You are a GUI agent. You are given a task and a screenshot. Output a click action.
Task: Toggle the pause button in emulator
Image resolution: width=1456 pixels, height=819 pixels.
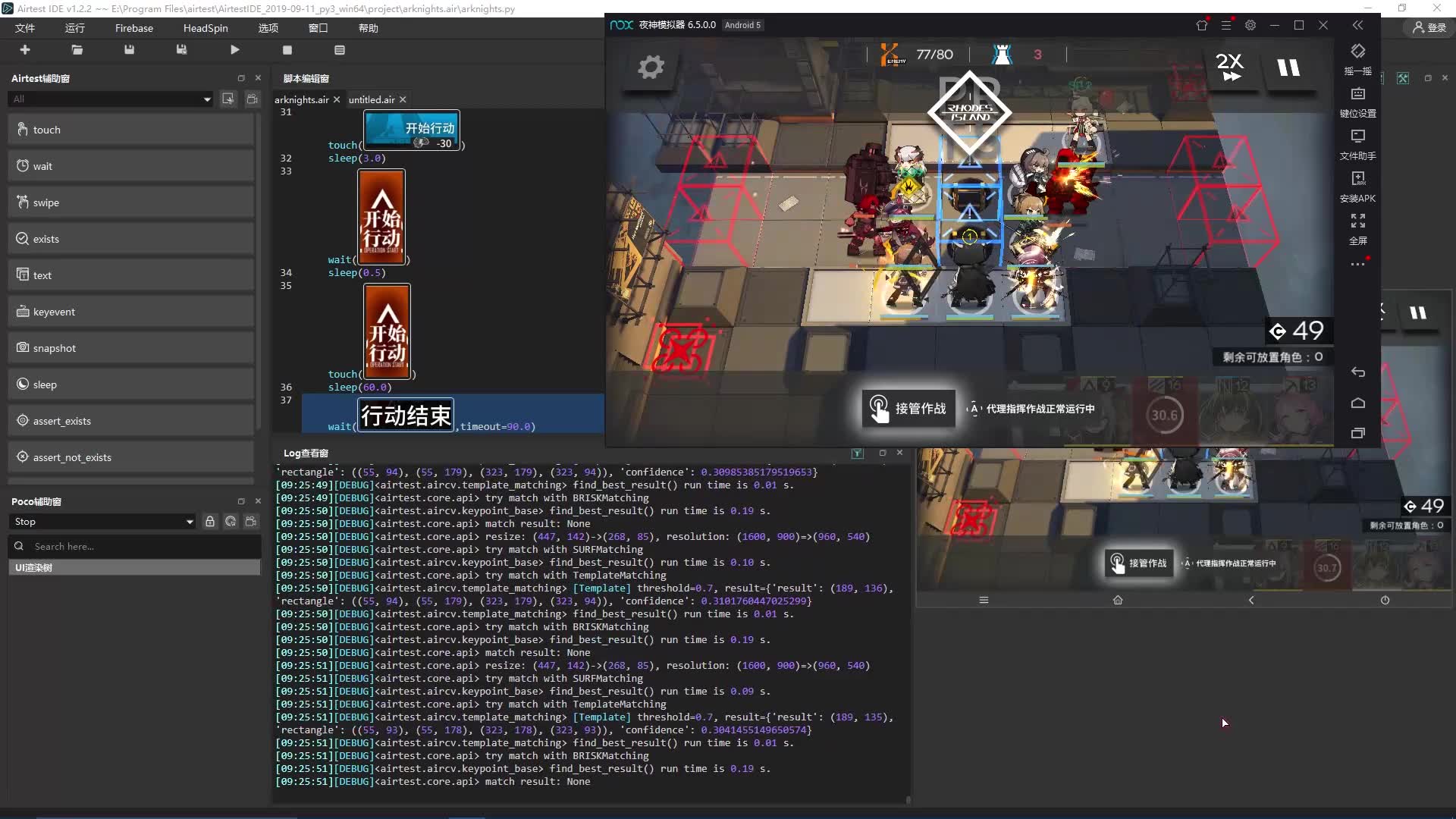[x=1290, y=65]
